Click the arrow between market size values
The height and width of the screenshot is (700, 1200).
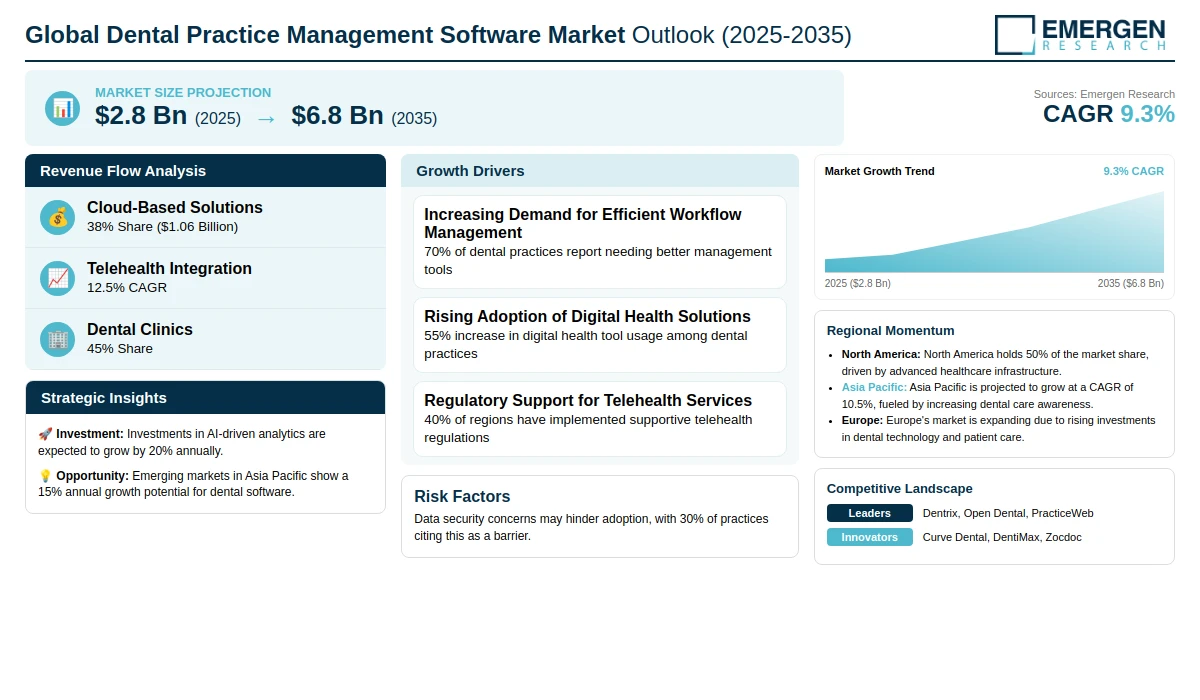click(x=265, y=118)
